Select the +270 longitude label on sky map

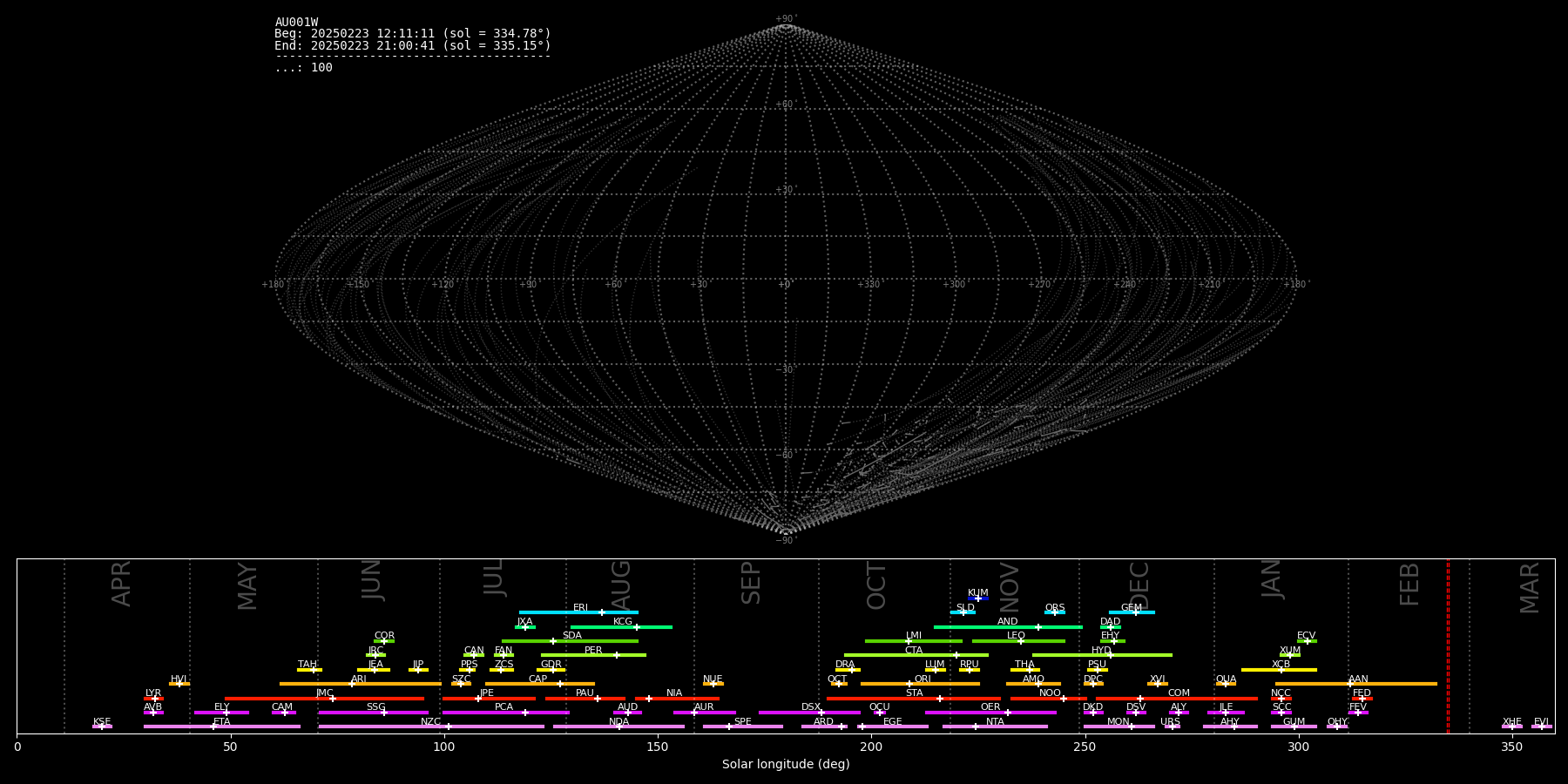pyautogui.click(x=1039, y=285)
